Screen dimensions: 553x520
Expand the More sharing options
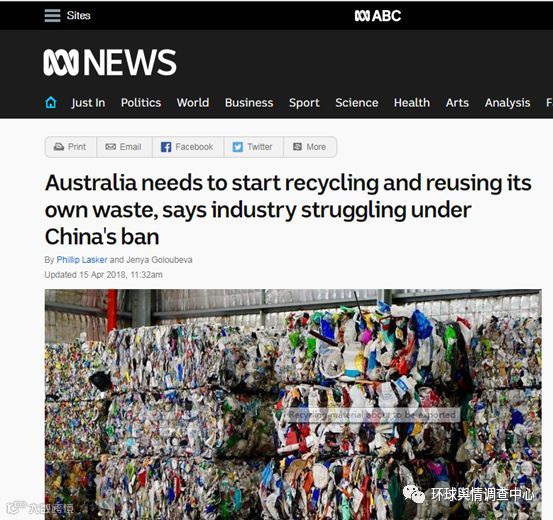(x=310, y=147)
